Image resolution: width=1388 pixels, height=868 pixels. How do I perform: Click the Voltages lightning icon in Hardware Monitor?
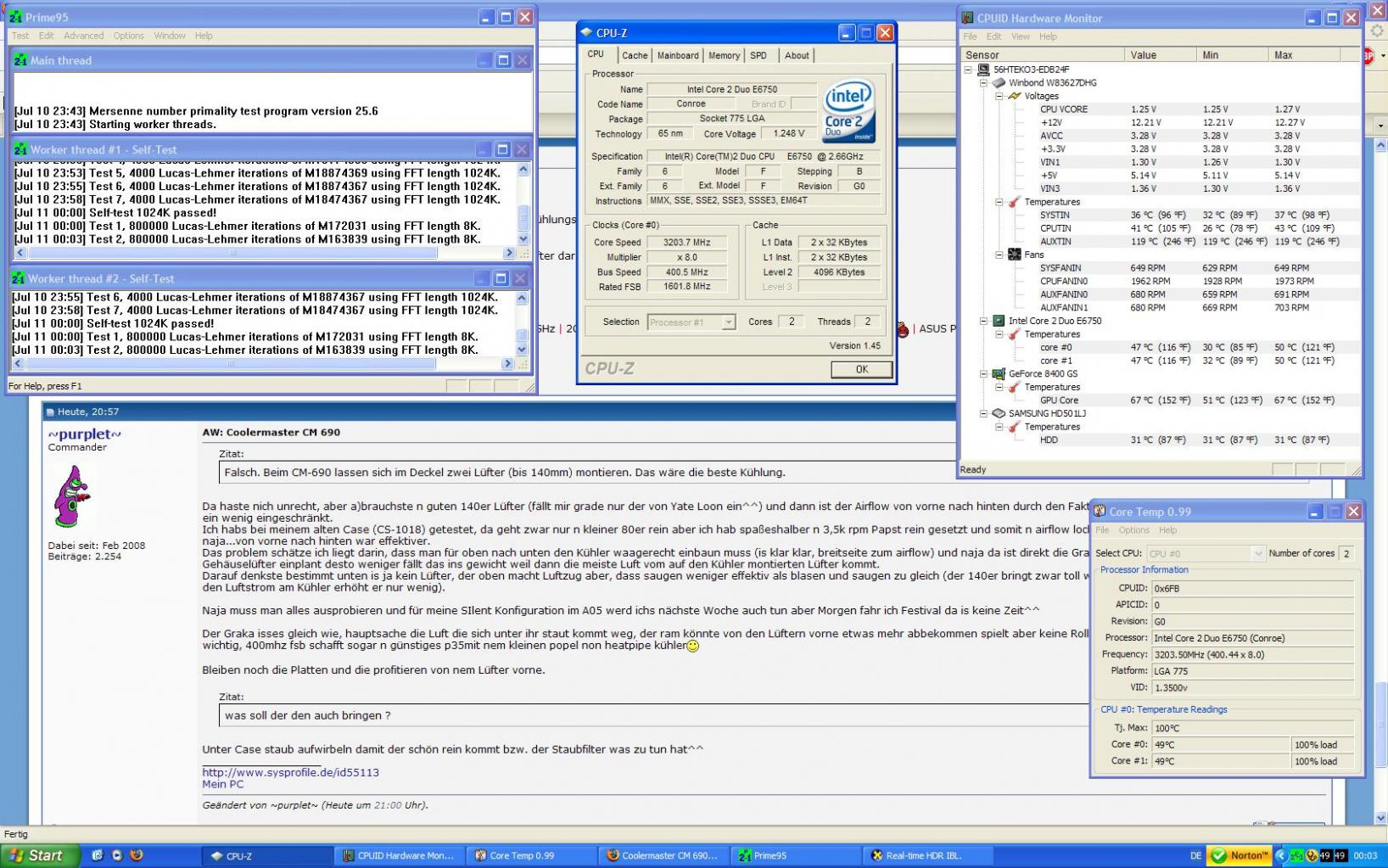pos(1014,96)
